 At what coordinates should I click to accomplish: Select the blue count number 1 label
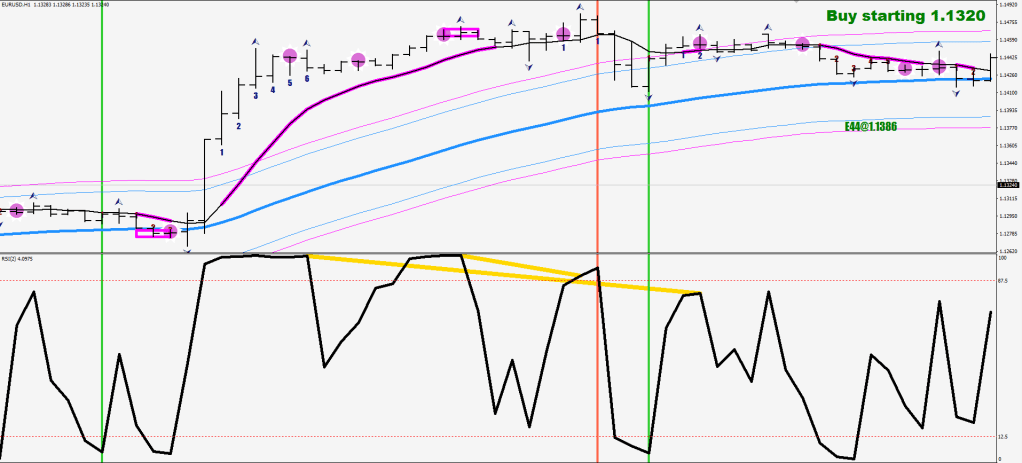pos(220,152)
